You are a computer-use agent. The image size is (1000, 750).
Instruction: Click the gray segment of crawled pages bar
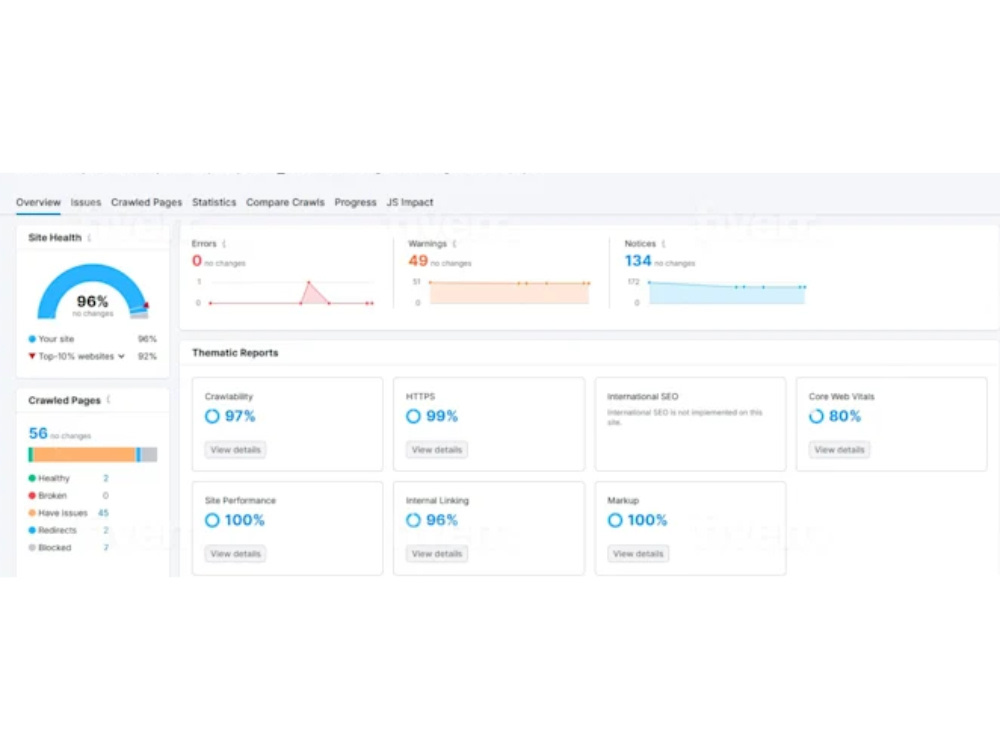pos(149,455)
